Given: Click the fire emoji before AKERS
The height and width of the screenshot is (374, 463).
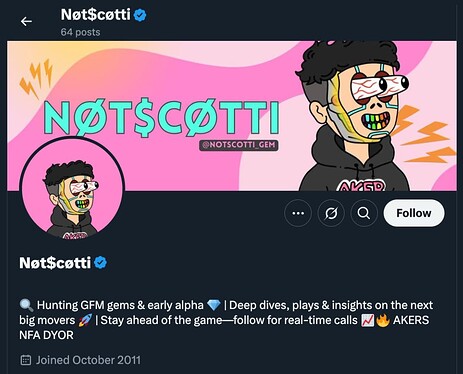Looking at the screenshot, I should point(383,320).
